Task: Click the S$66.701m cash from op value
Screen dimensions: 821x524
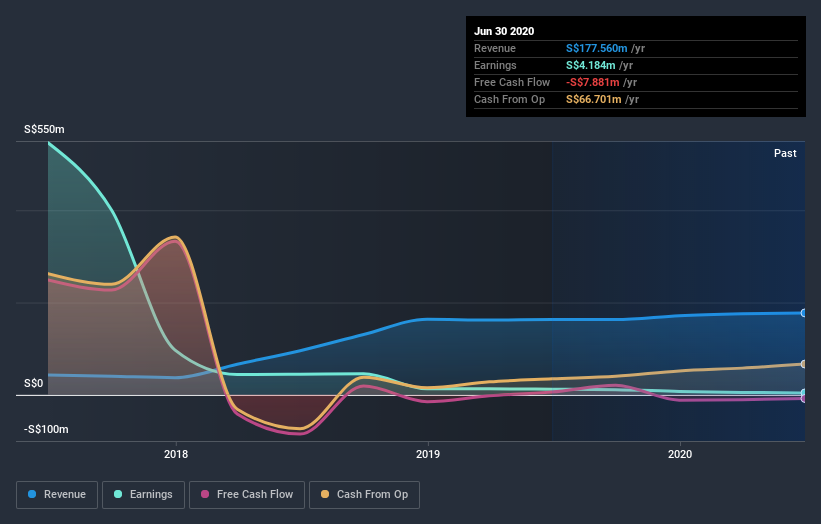Action: [x=594, y=99]
